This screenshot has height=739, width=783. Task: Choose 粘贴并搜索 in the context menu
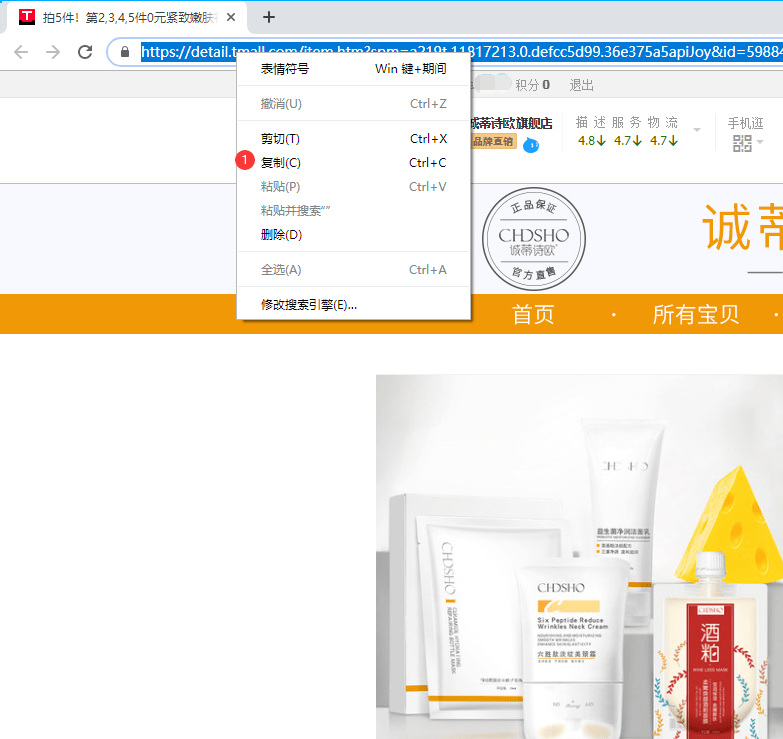click(x=354, y=211)
